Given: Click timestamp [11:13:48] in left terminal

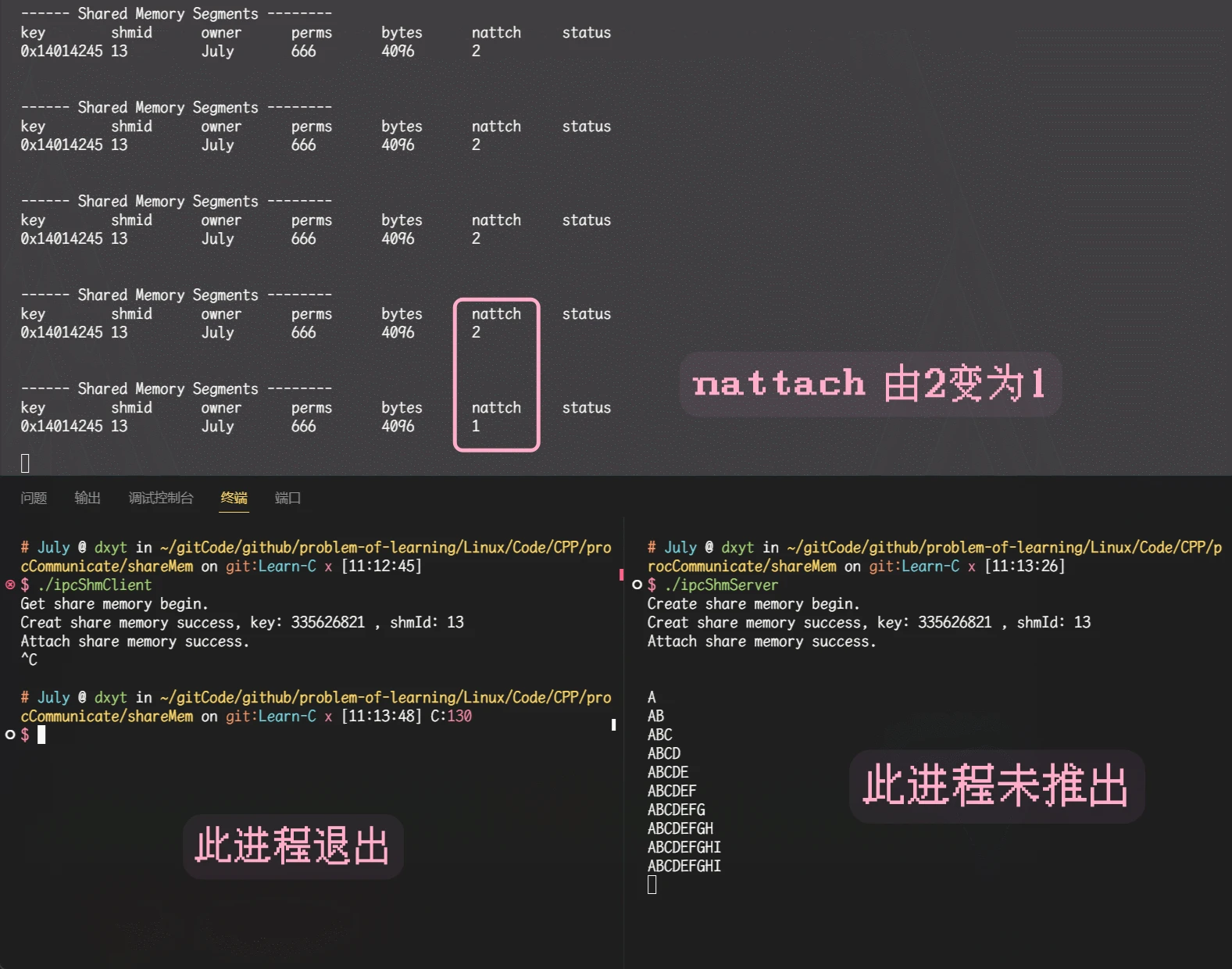Looking at the screenshot, I should [x=382, y=716].
